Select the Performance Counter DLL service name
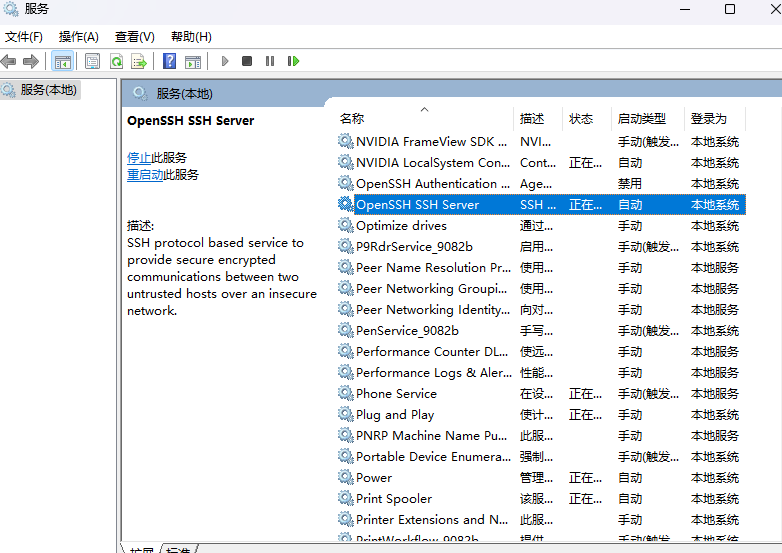The width and height of the screenshot is (782, 553). [432, 352]
